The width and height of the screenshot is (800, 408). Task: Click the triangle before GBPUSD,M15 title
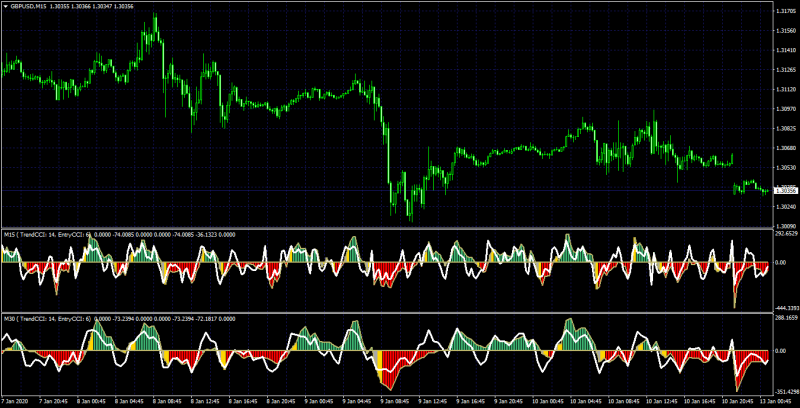click(6, 6)
